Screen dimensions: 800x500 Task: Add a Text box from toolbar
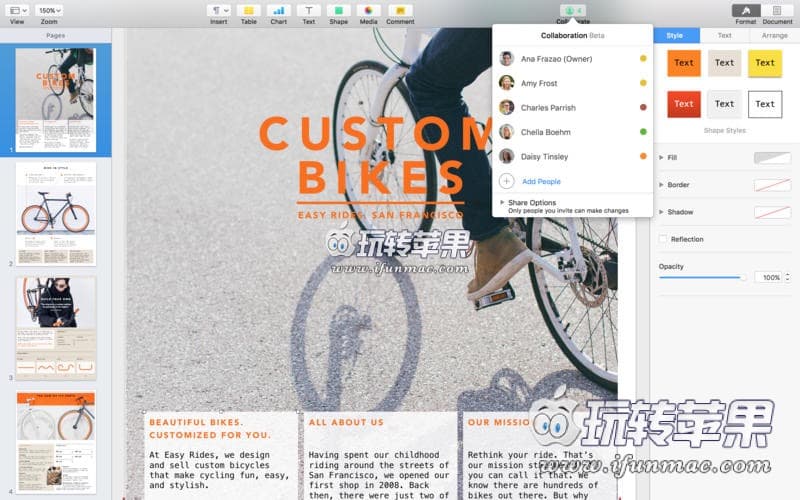pos(308,10)
